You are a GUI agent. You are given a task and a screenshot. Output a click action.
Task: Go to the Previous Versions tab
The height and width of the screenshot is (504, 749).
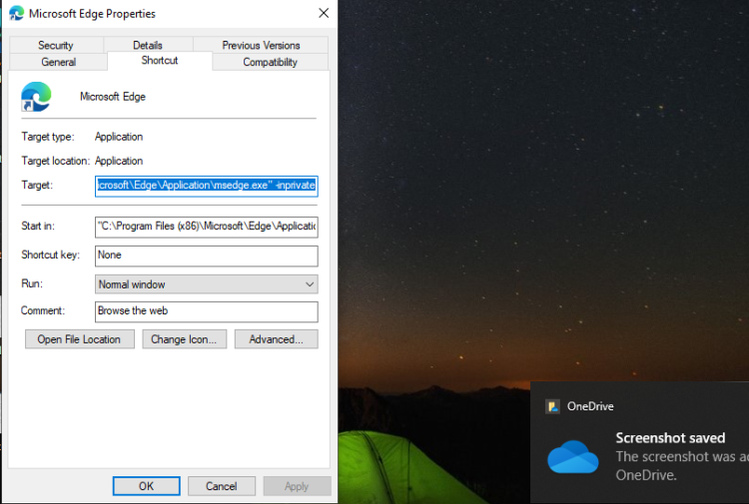[x=261, y=45]
